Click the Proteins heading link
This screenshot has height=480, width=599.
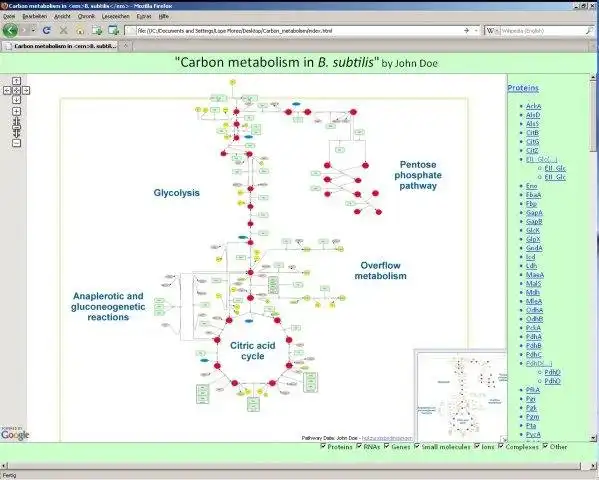pyautogui.click(x=523, y=88)
